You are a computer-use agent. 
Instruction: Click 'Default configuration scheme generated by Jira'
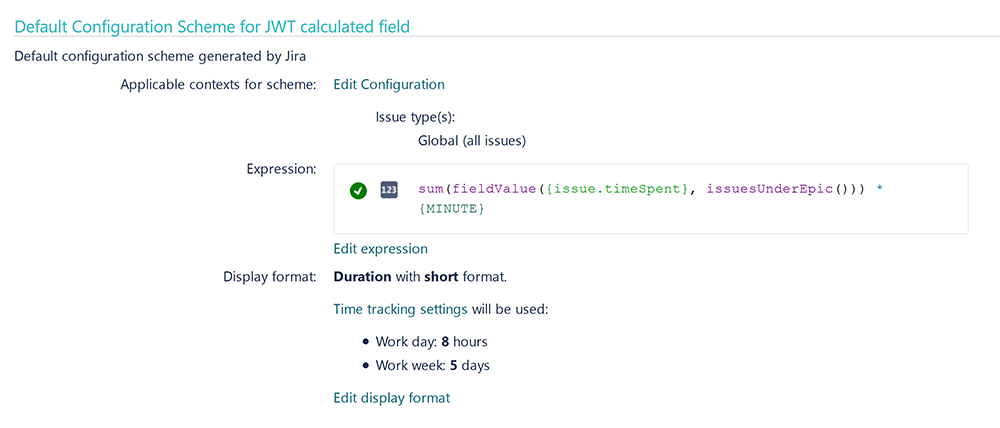click(160, 56)
